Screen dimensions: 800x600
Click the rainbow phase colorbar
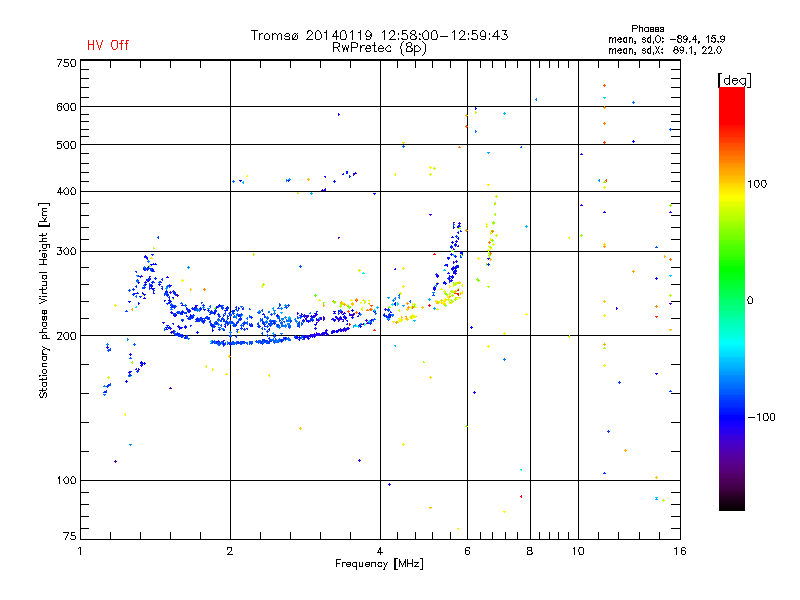click(x=732, y=298)
